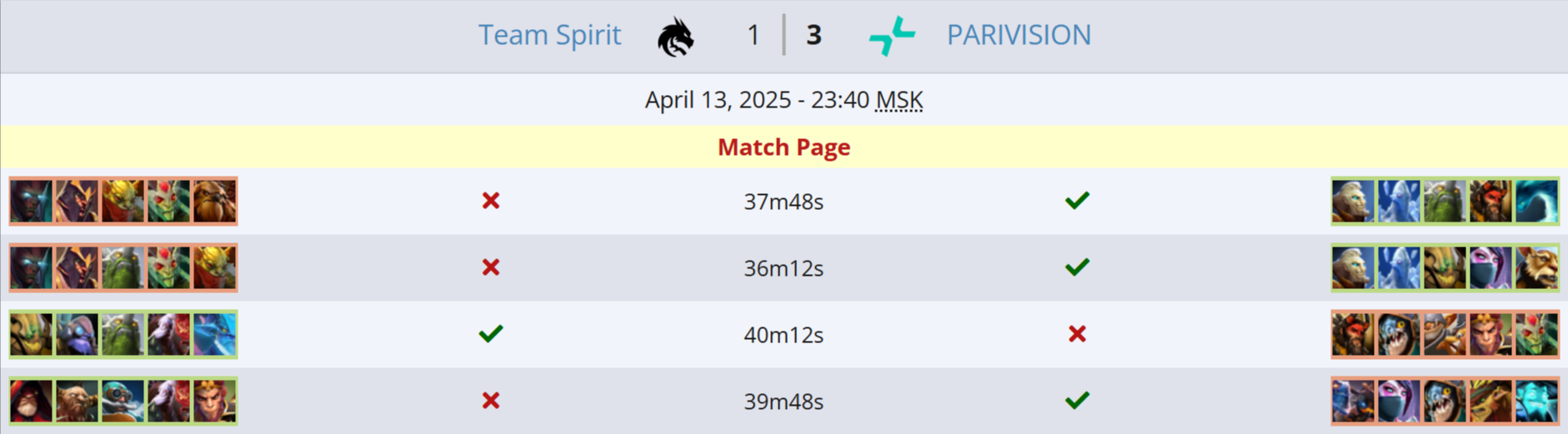Viewport: 1568px width, 434px height.
Task: Click the MSK timezone abbreviation
Action: pyautogui.click(x=899, y=101)
